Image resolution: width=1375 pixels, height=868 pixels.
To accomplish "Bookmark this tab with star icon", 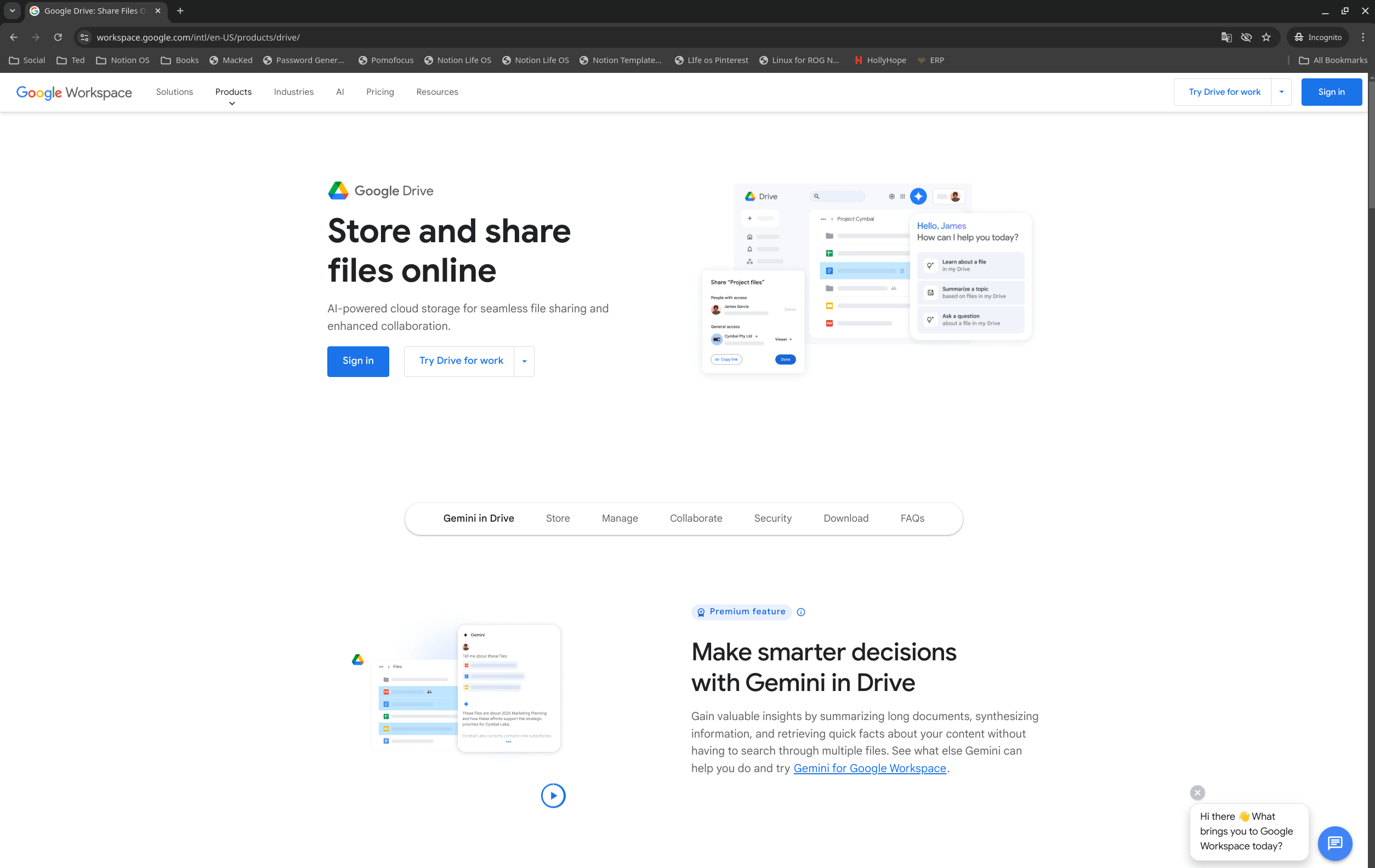I will tap(1266, 37).
